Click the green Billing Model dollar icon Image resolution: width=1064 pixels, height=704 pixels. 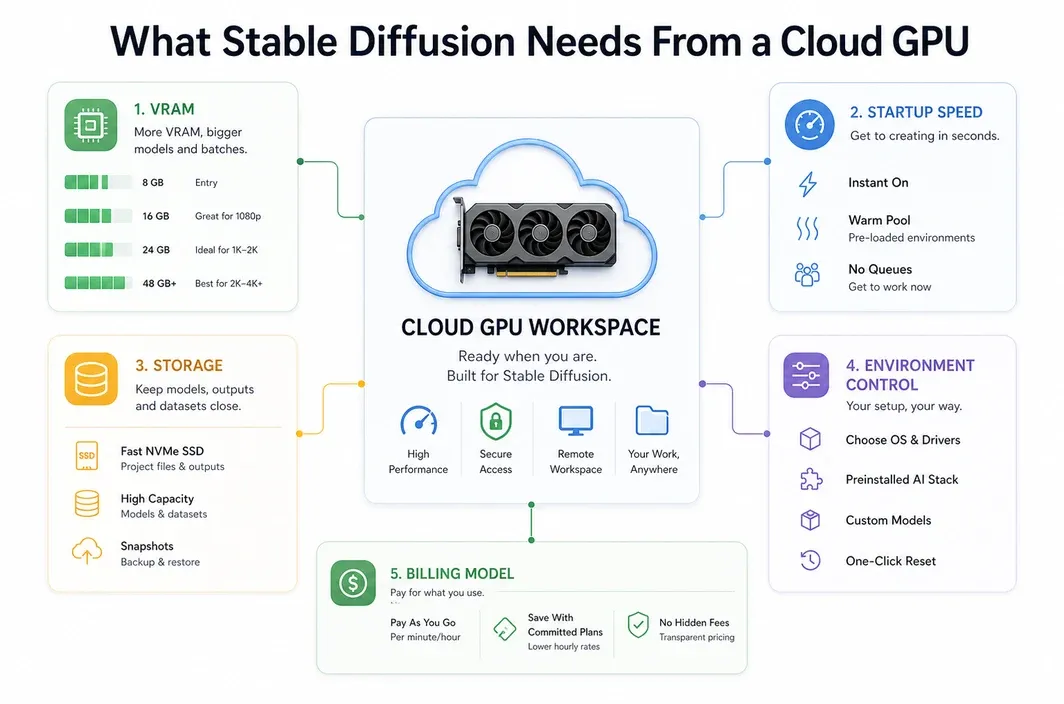coord(353,582)
